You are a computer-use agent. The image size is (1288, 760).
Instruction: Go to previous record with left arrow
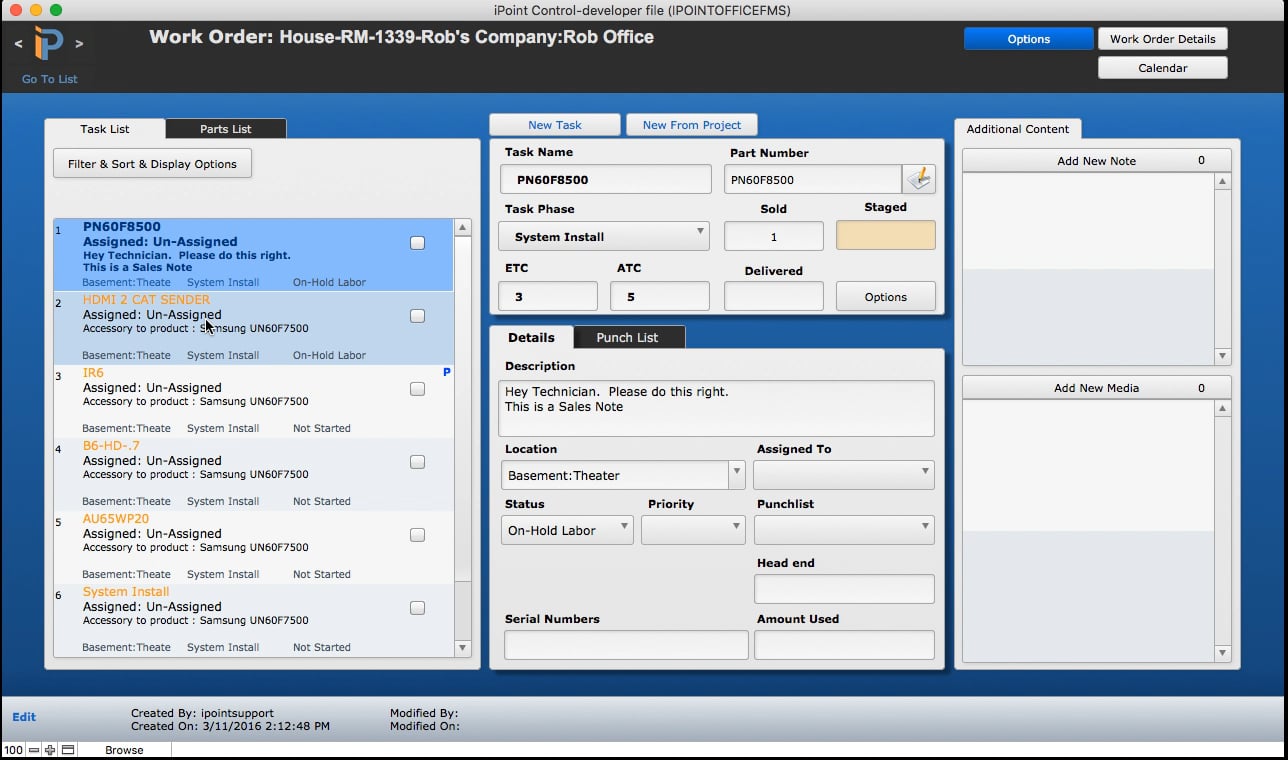(18, 44)
